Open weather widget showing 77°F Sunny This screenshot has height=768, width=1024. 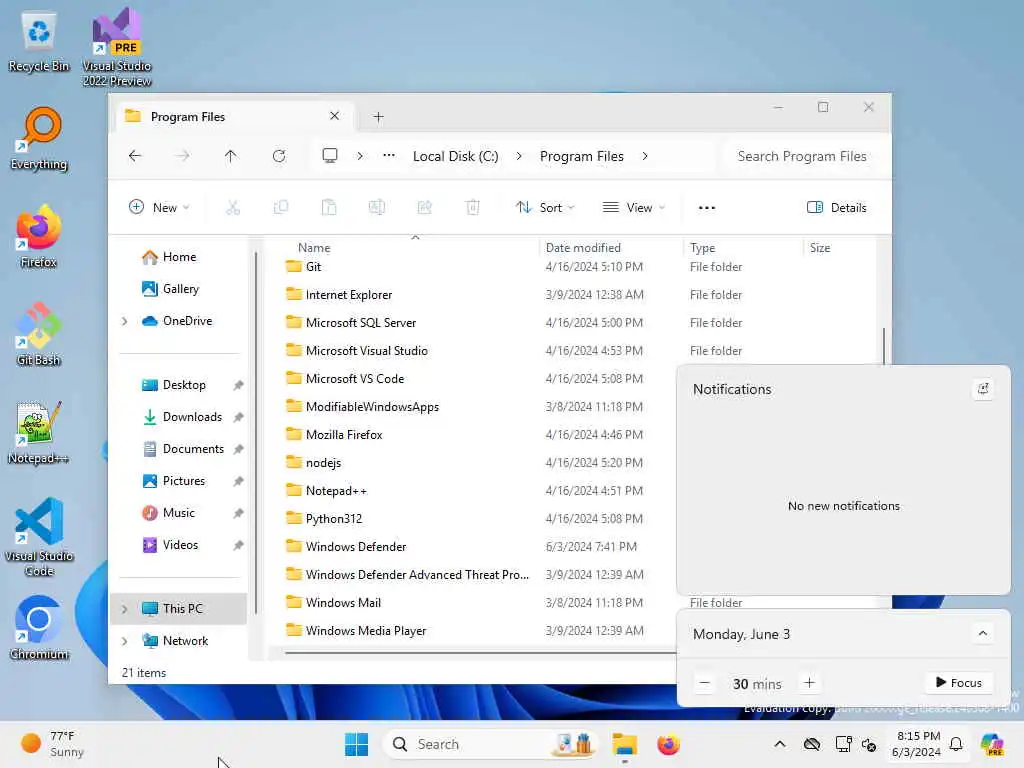pos(52,744)
